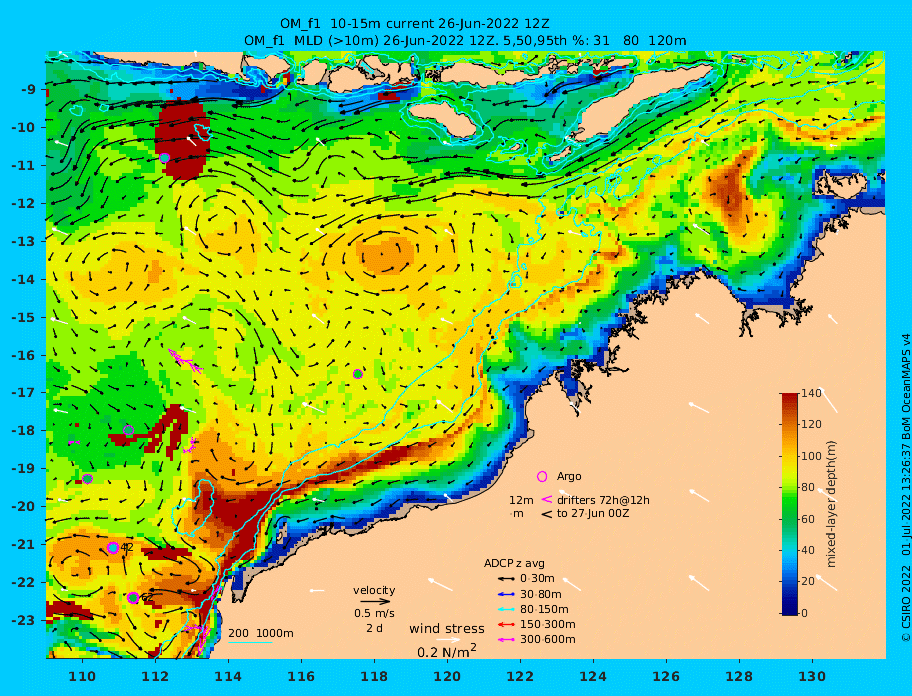Click the 'OM_f1 MLD (>10m)' title line
912x696 pixels.
[465, 41]
